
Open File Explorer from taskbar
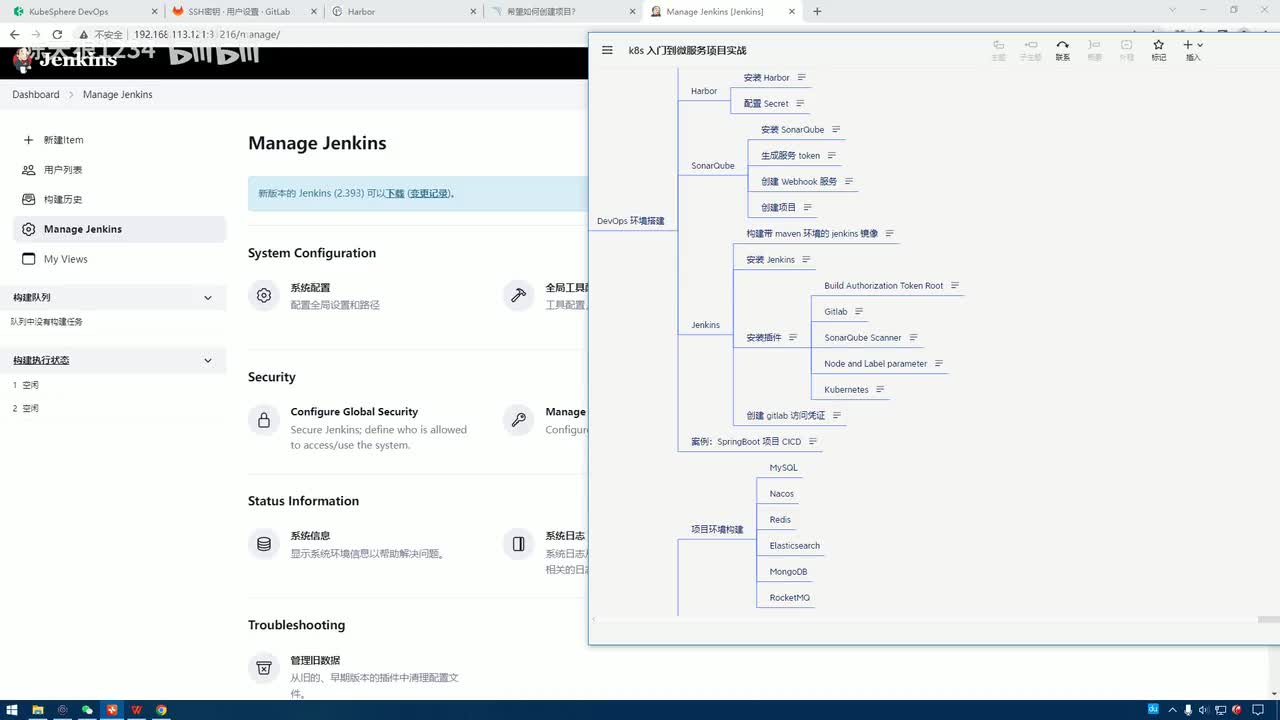[x=38, y=710]
